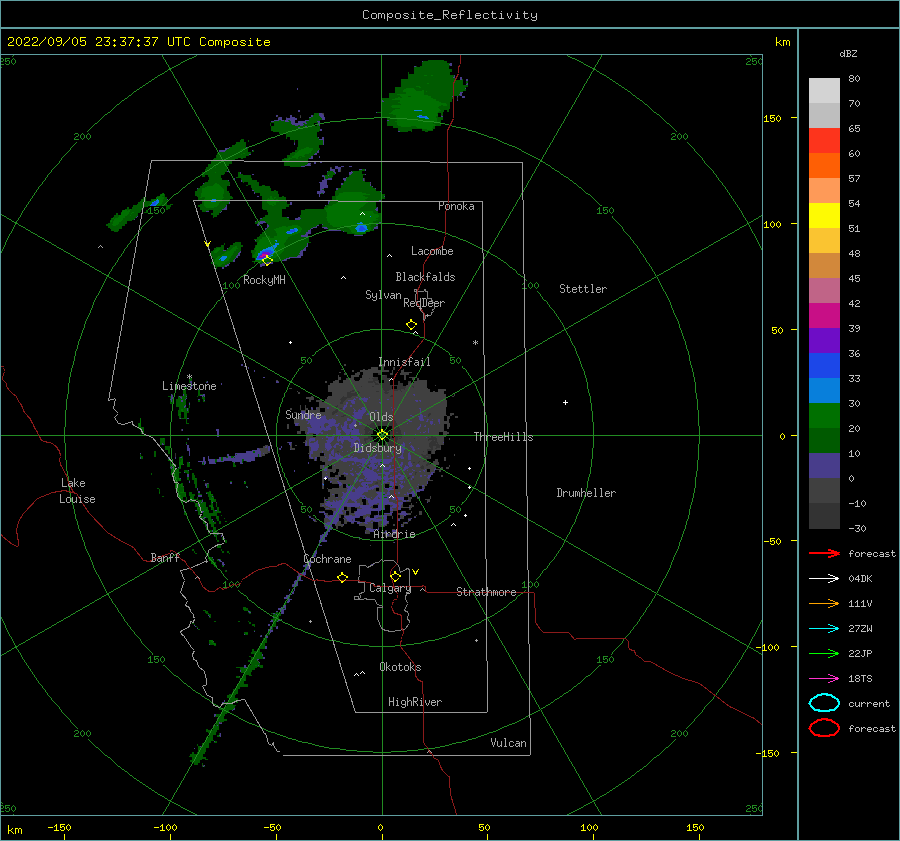Pick the orange 60 dBZ swatch
Image resolution: width=900 pixels, height=841 pixels.
[x=824, y=165]
